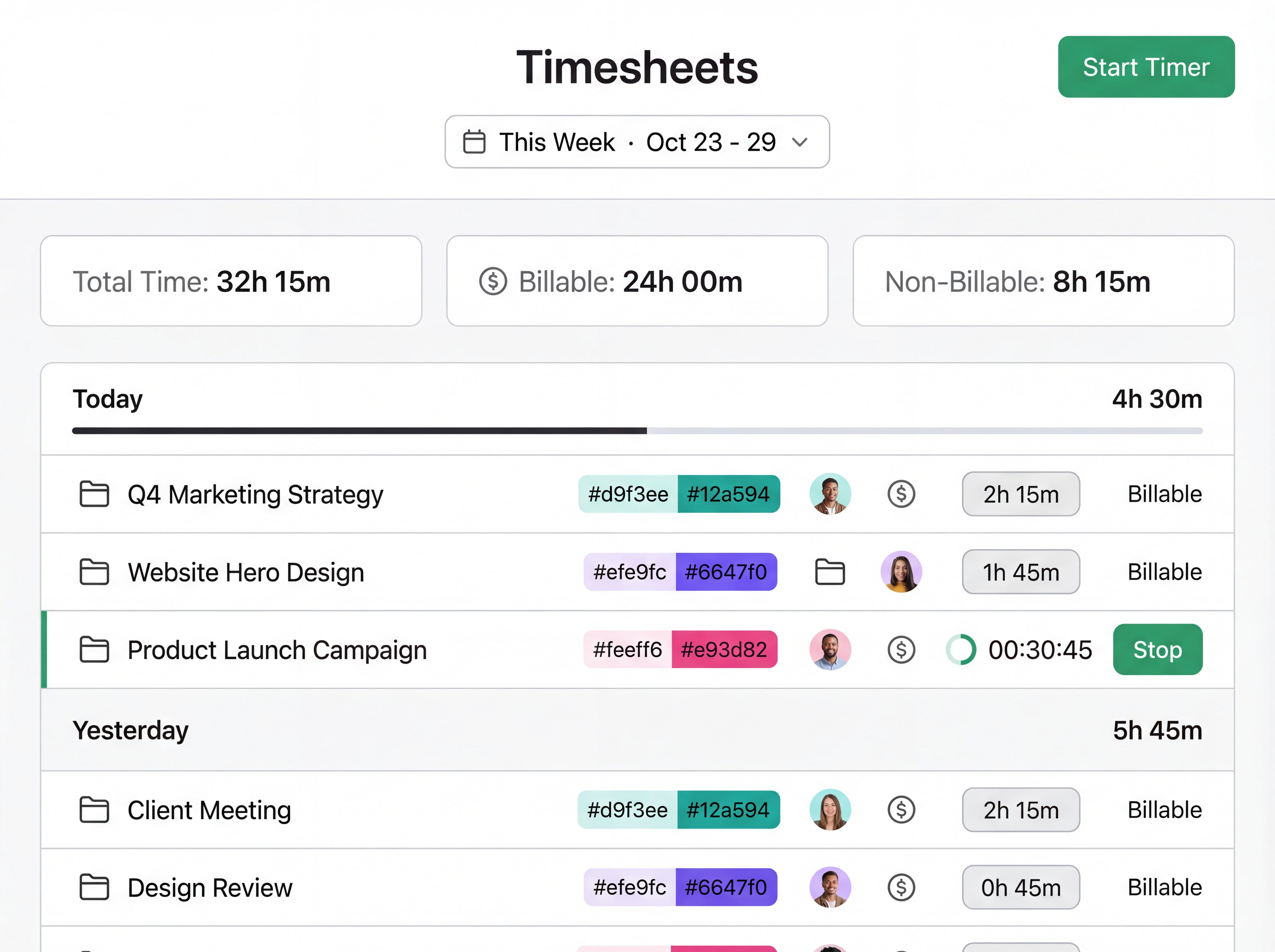Viewport: 1275px width, 952px height.
Task: Click the chevron next to Oct 23 - 29
Action: coord(800,142)
